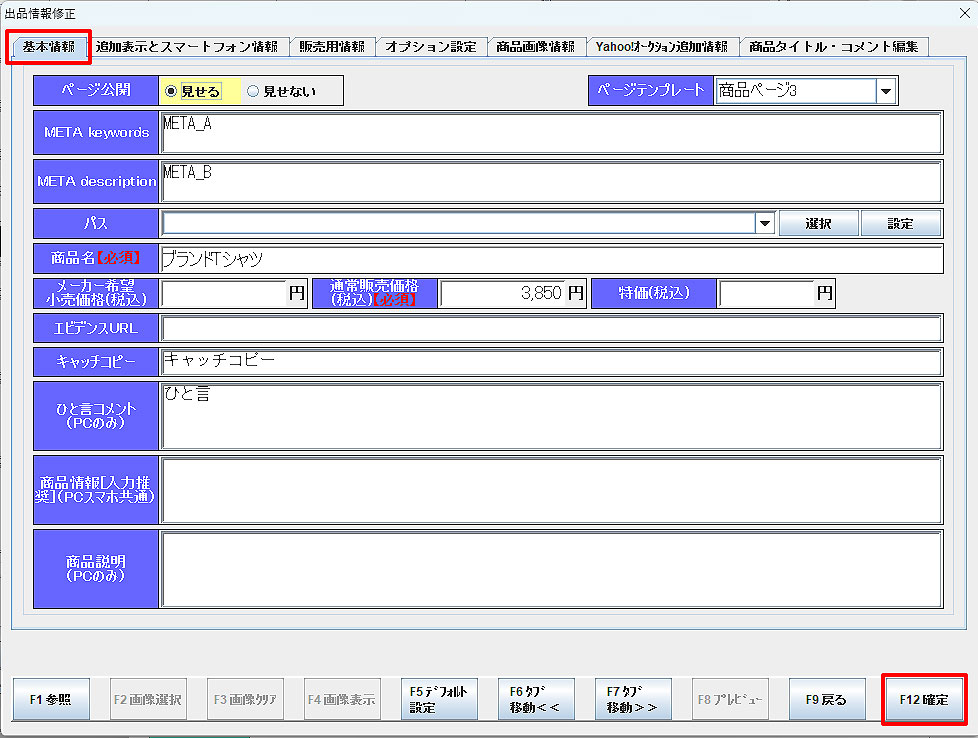This screenshot has width=978, height=738.
Task: Open the ページテンプレート dropdown
Action: click(885, 91)
